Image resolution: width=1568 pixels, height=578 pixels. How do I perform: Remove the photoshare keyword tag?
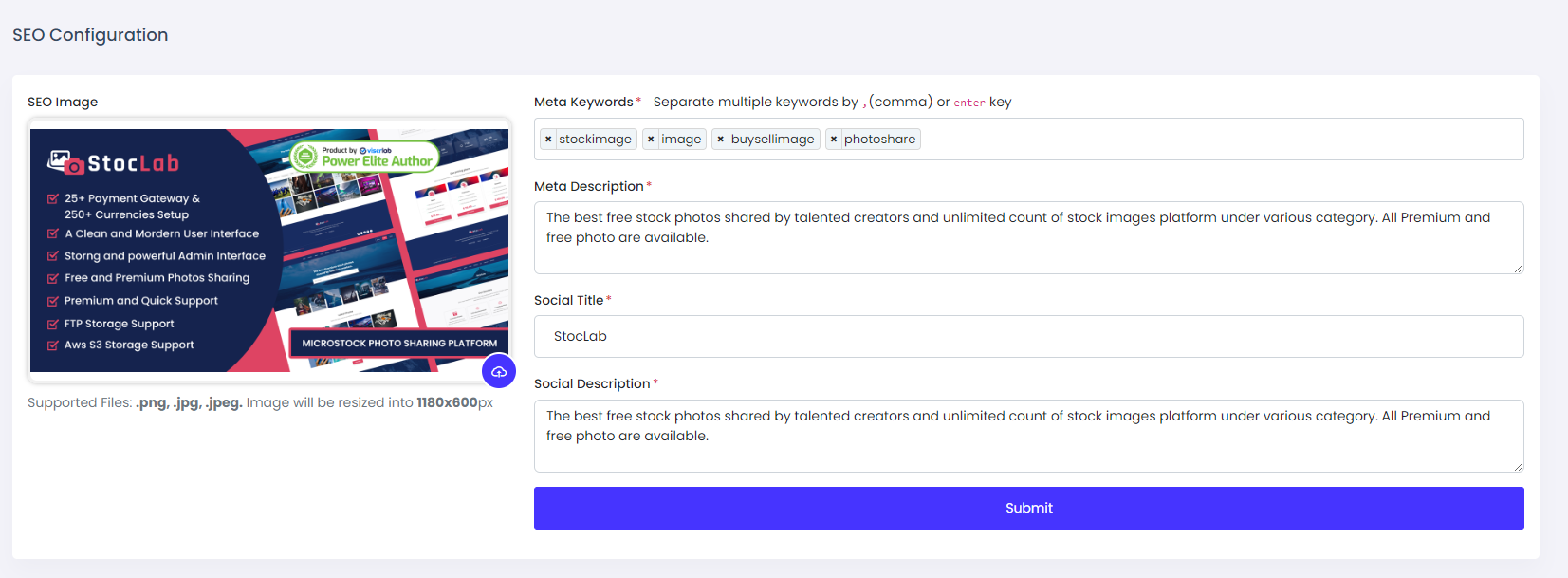click(x=834, y=140)
